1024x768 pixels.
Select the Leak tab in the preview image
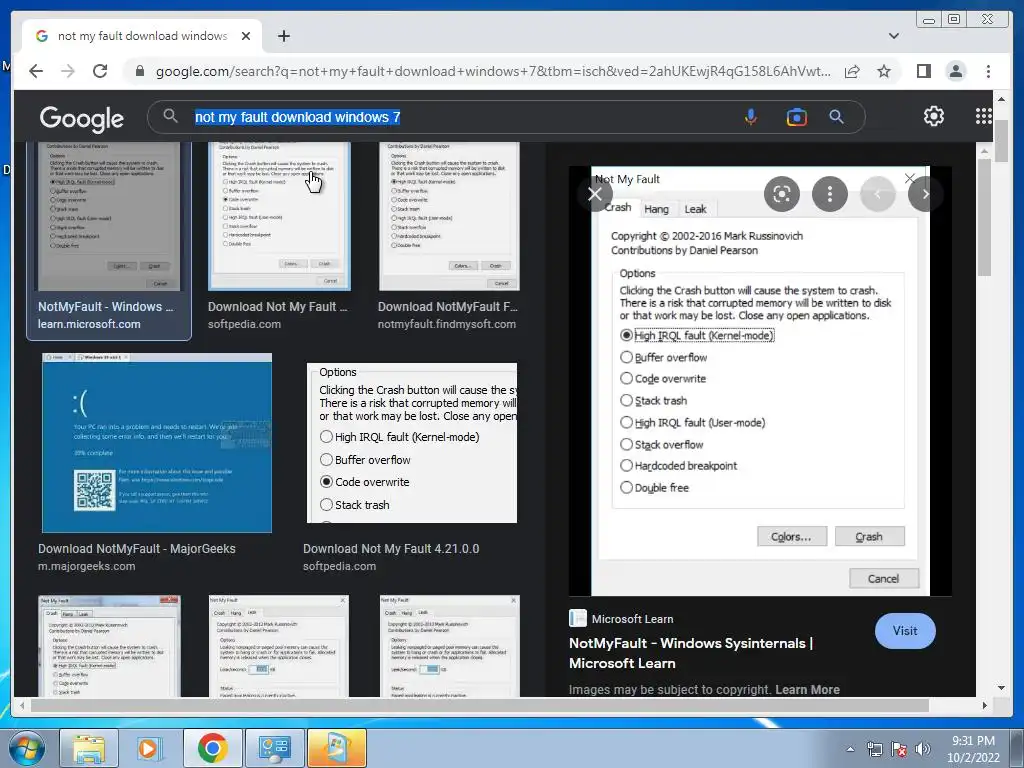pos(696,209)
